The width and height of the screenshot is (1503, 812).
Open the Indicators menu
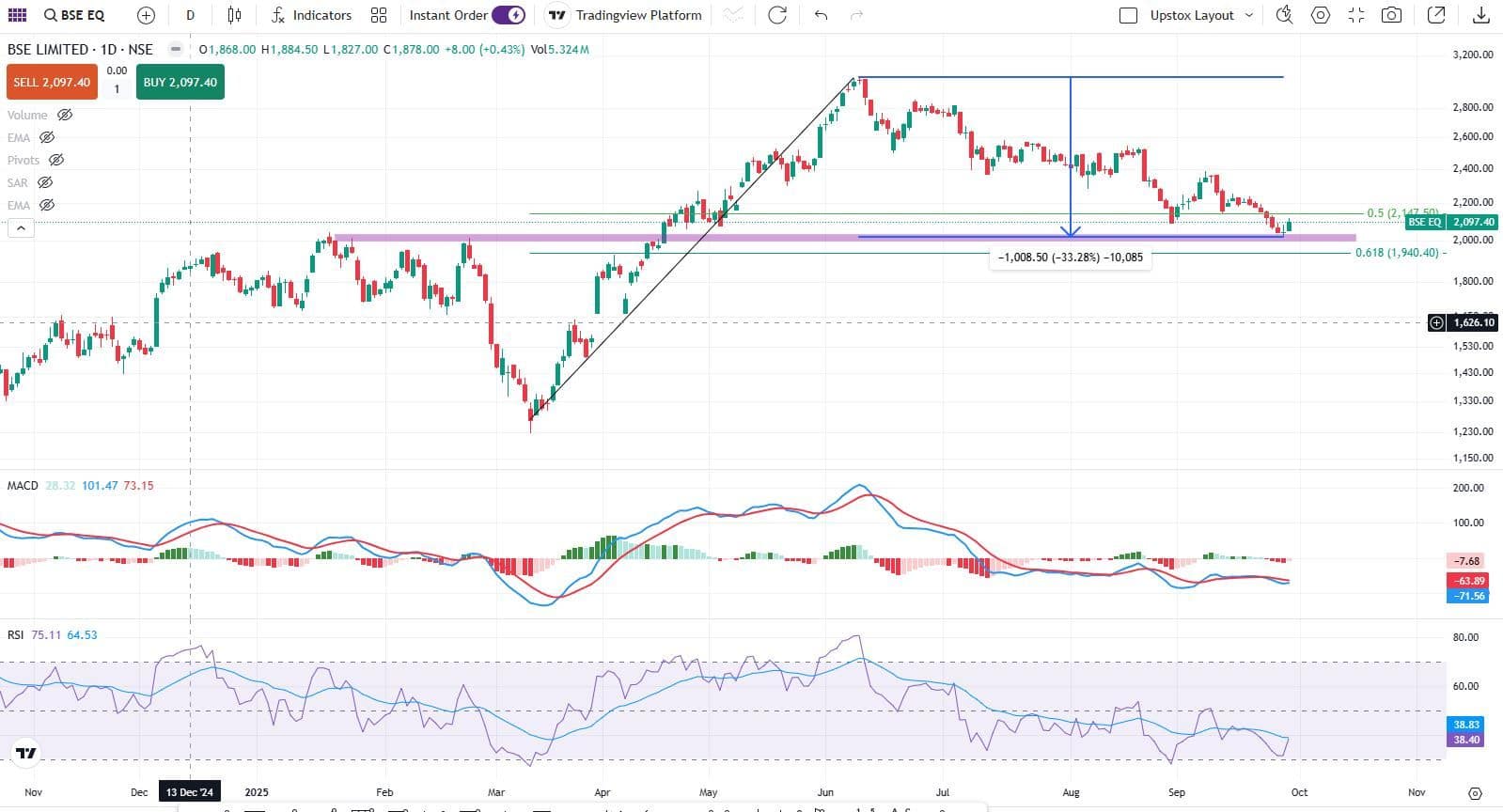pyautogui.click(x=311, y=15)
